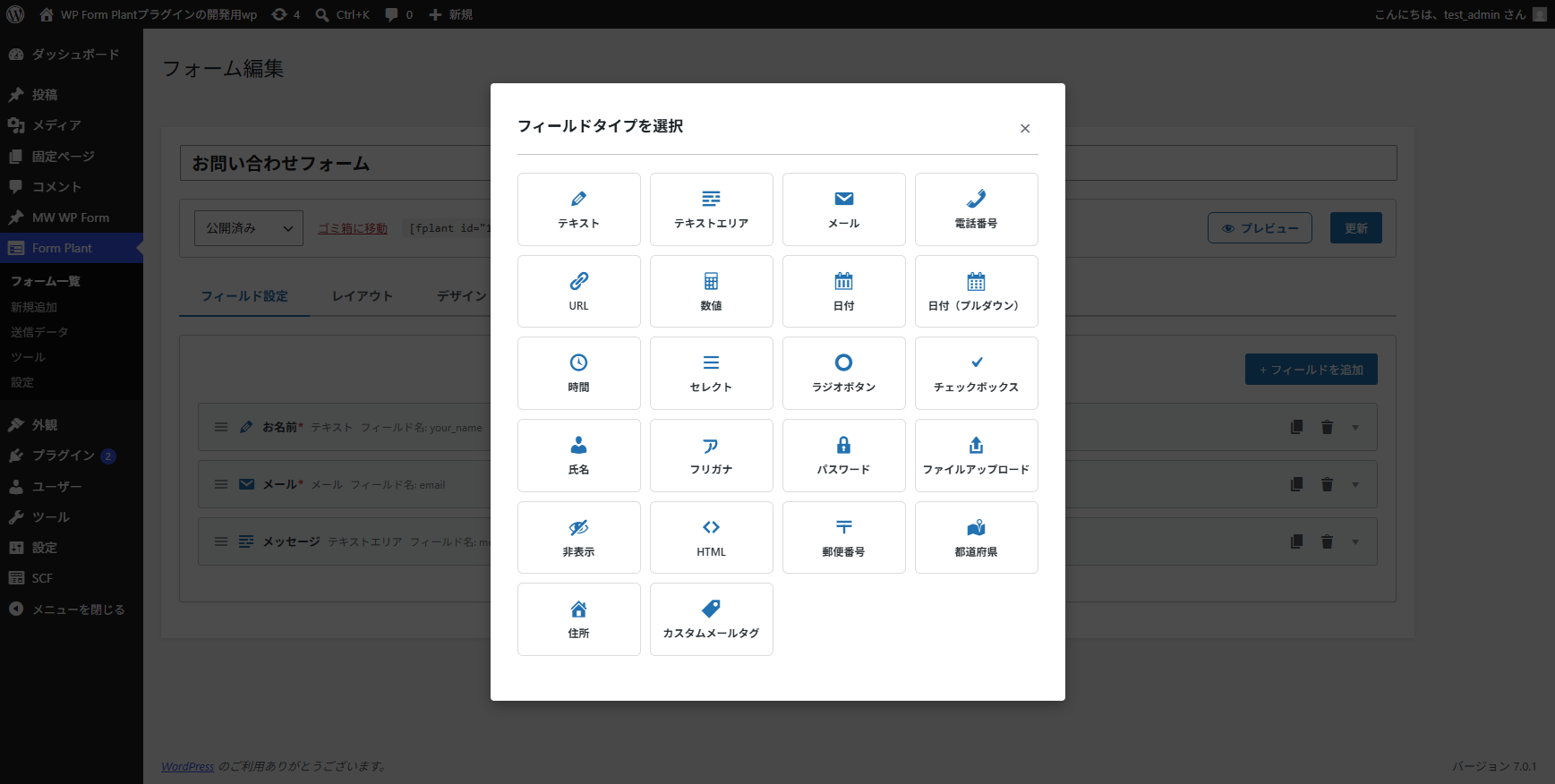Open SCF in the sidebar
This screenshot has width=1555, height=784.
pyautogui.click(x=72, y=578)
